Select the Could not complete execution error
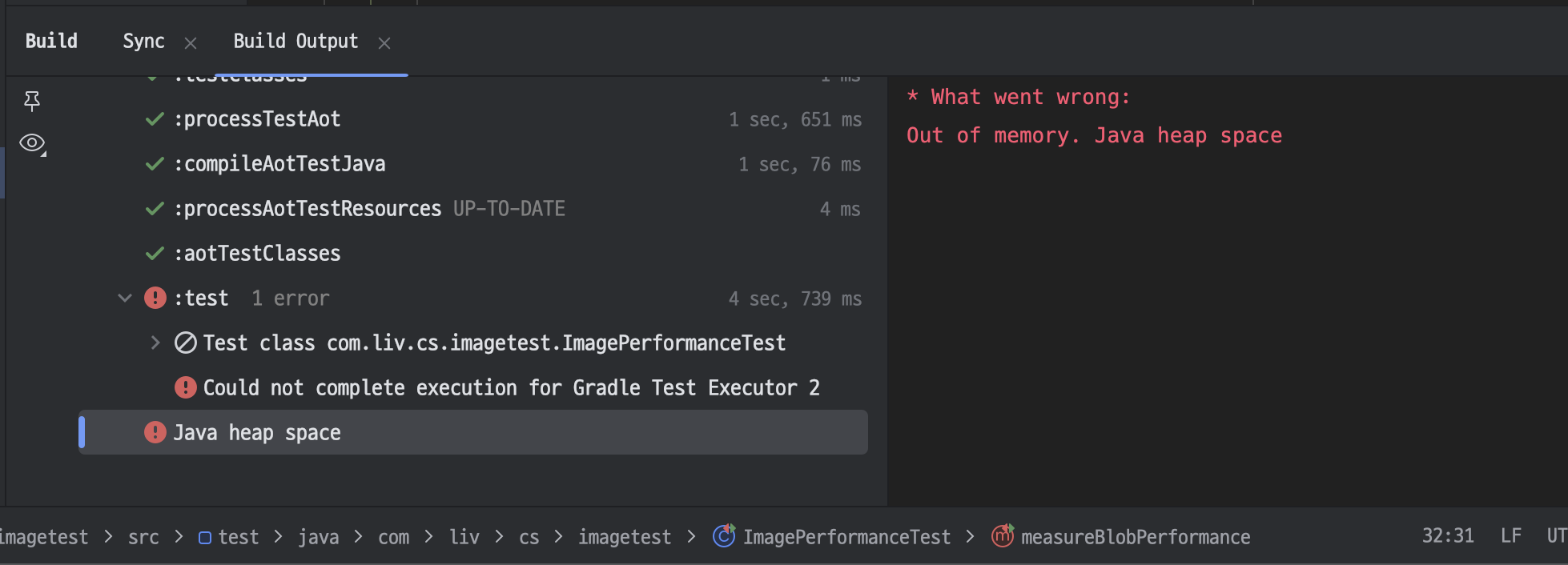This screenshot has width=1568, height=565. coord(511,388)
